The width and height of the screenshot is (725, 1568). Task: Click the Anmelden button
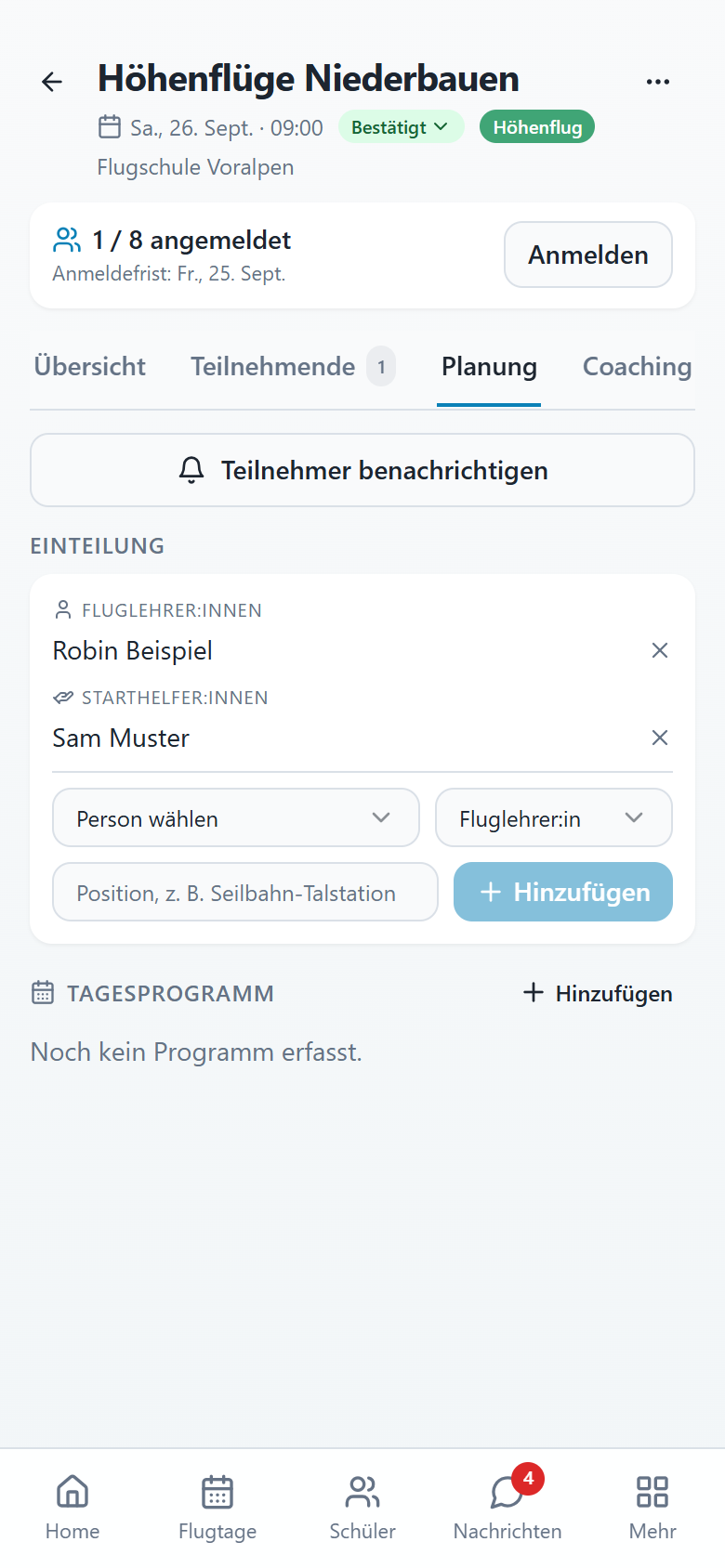pyautogui.click(x=588, y=255)
